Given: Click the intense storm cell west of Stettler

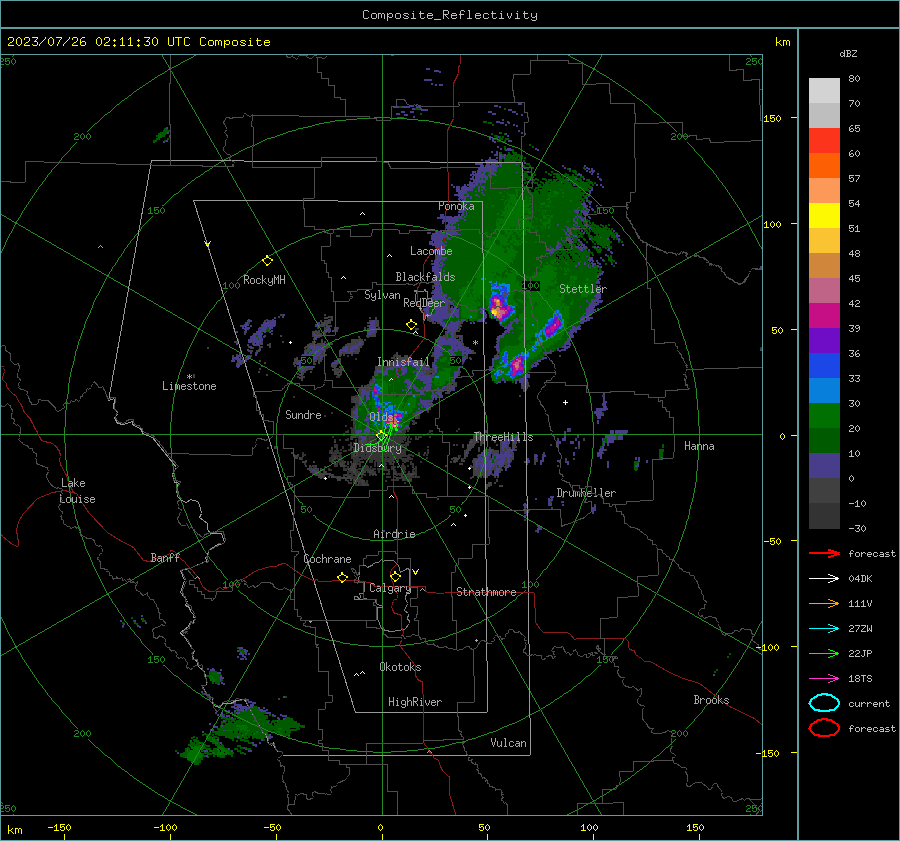Looking at the screenshot, I should (500, 305).
